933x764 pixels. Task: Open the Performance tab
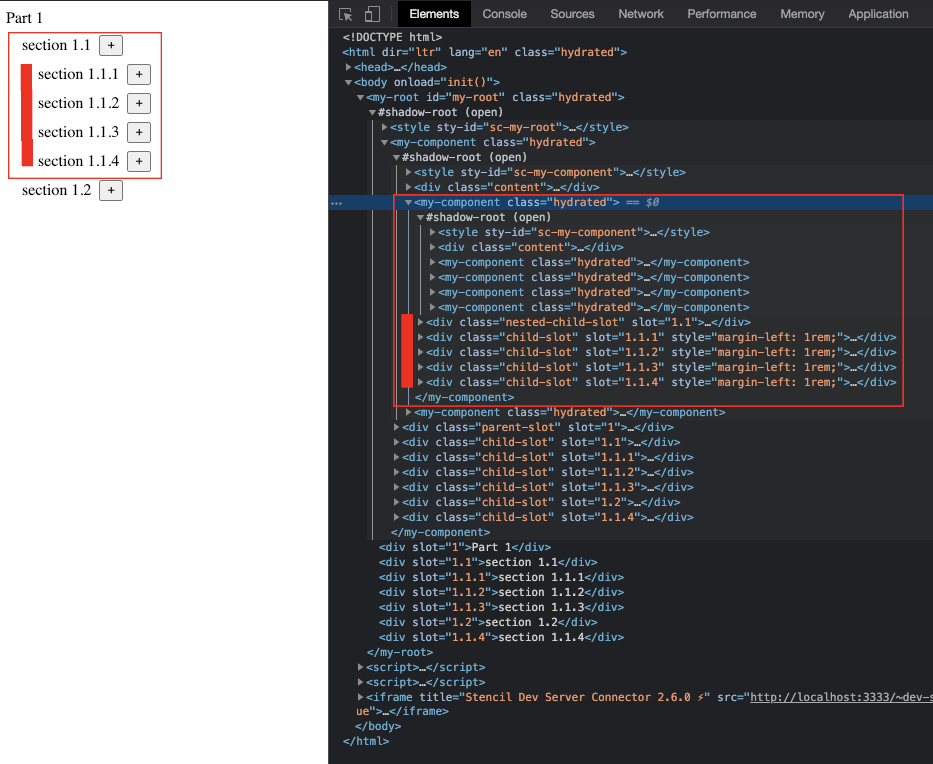pos(722,14)
